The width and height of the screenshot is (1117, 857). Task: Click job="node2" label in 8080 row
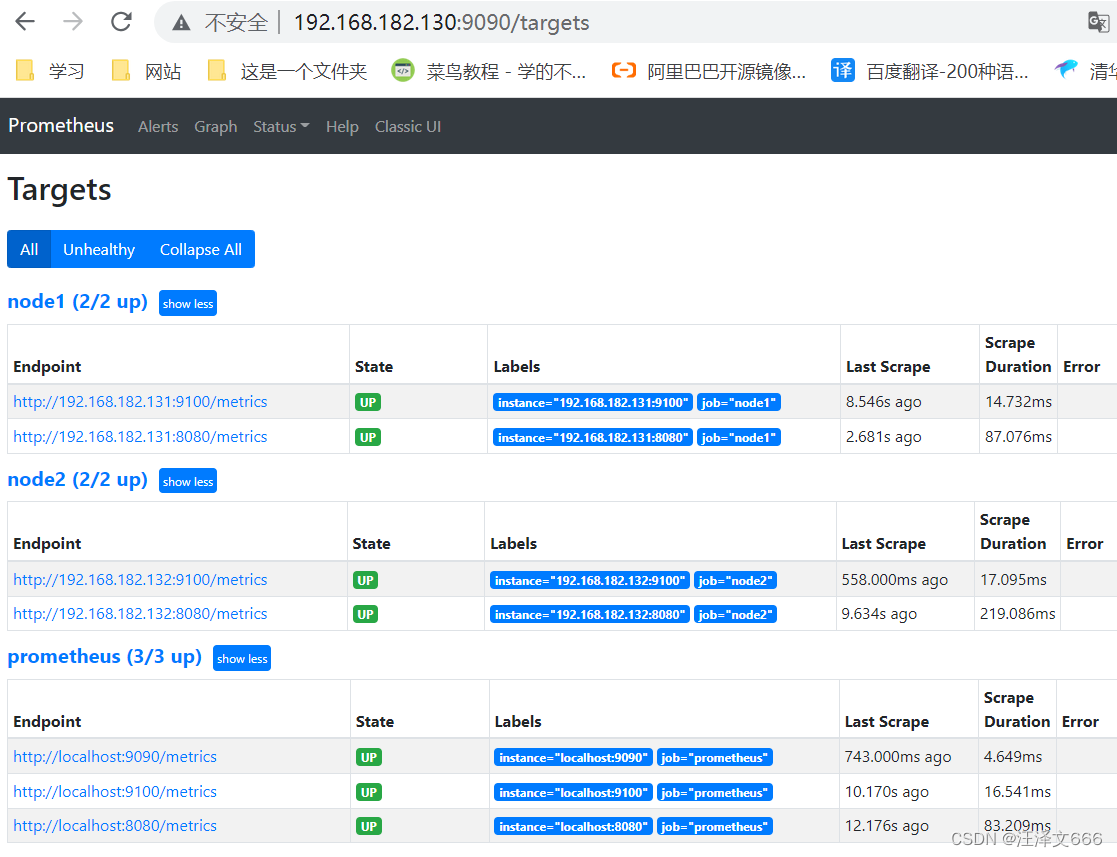pos(735,615)
